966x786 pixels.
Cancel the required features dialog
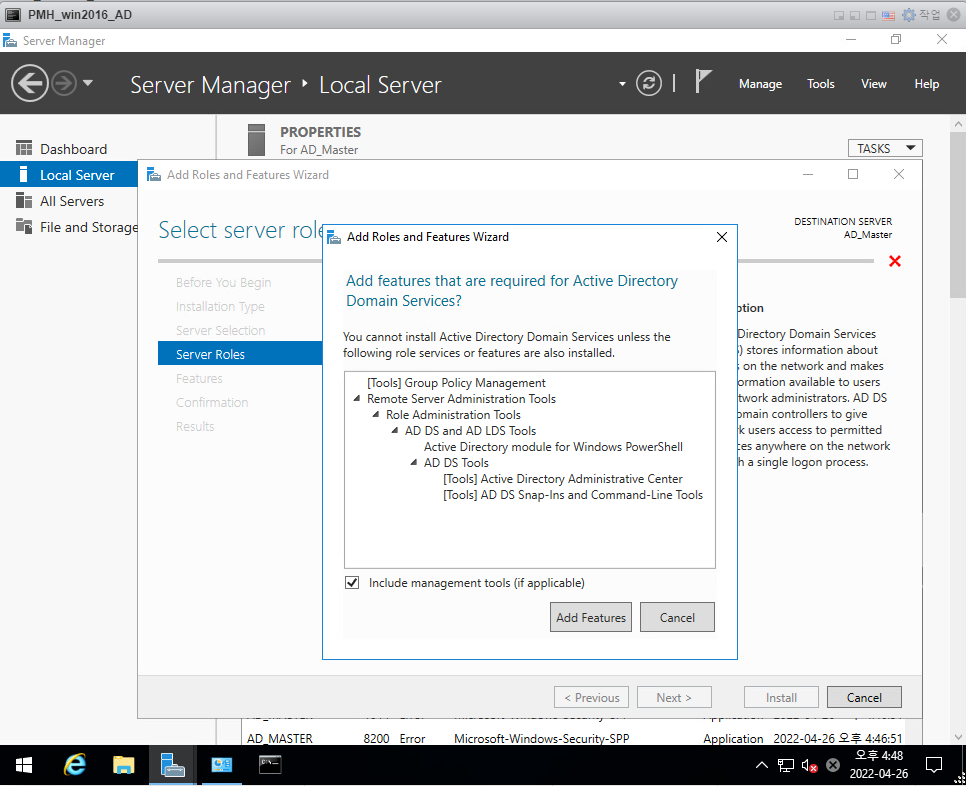(677, 617)
